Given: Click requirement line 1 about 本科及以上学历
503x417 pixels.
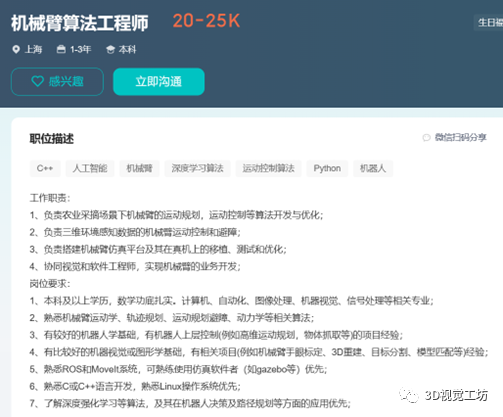Looking at the screenshot, I should 232,301.
